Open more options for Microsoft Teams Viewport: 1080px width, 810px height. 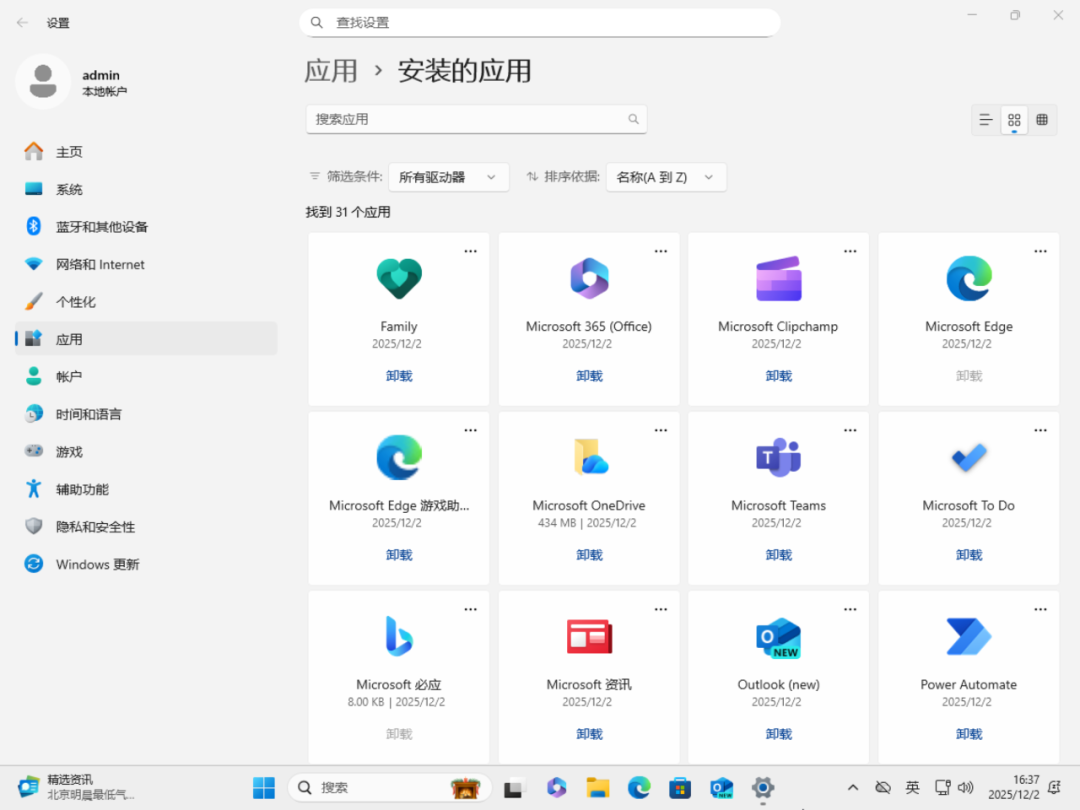pos(850,430)
